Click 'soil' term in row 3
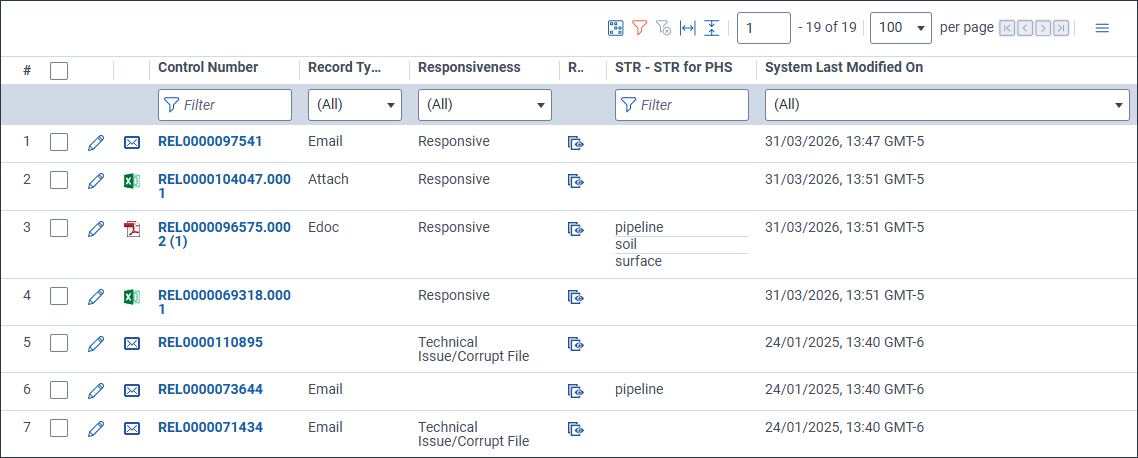The image size is (1138, 458). pos(626,245)
